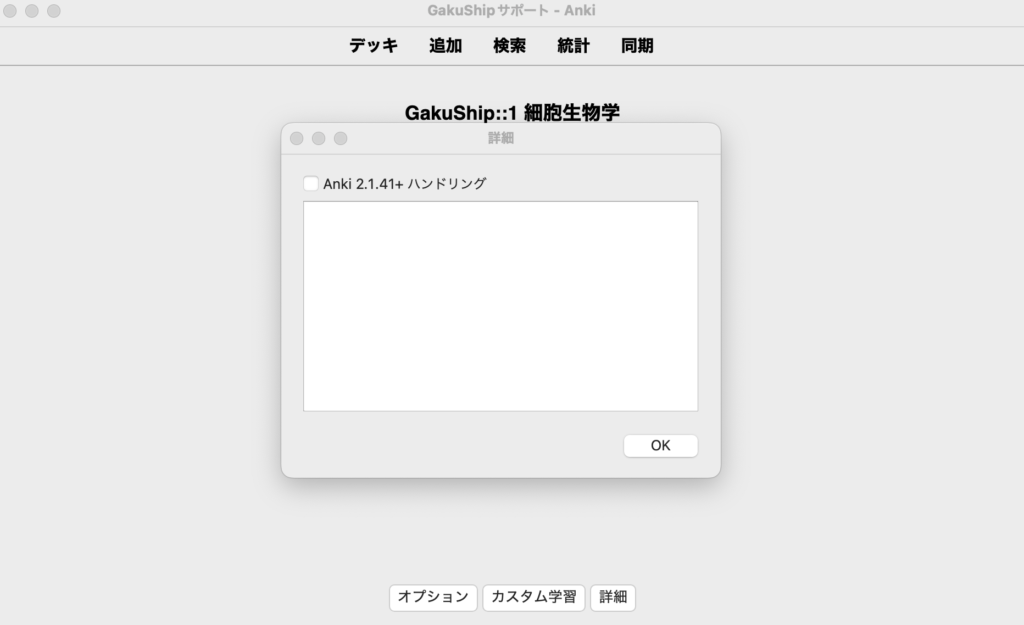Screen dimensions: 1024x625
Task: Open 検索 (Browse) from the toolbar
Action: [x=509, y=46]
